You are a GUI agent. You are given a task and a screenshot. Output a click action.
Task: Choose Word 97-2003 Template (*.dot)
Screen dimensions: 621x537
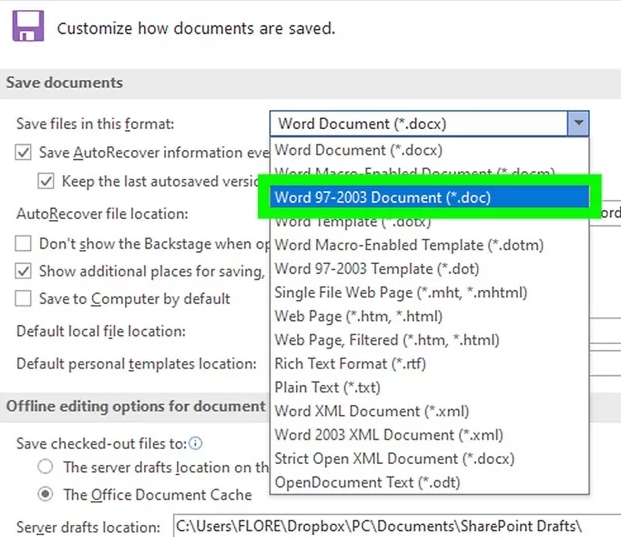click(429, 269)
